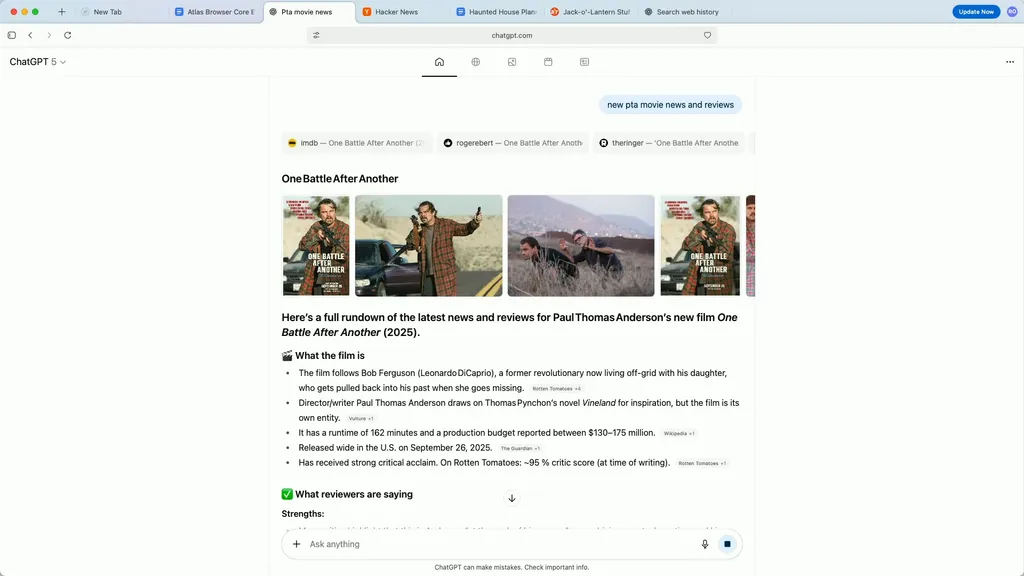Screen dimensions: 1024x576
Task: Click the plus icon in the Ask anything bar
Action: [x=296, y=543]
